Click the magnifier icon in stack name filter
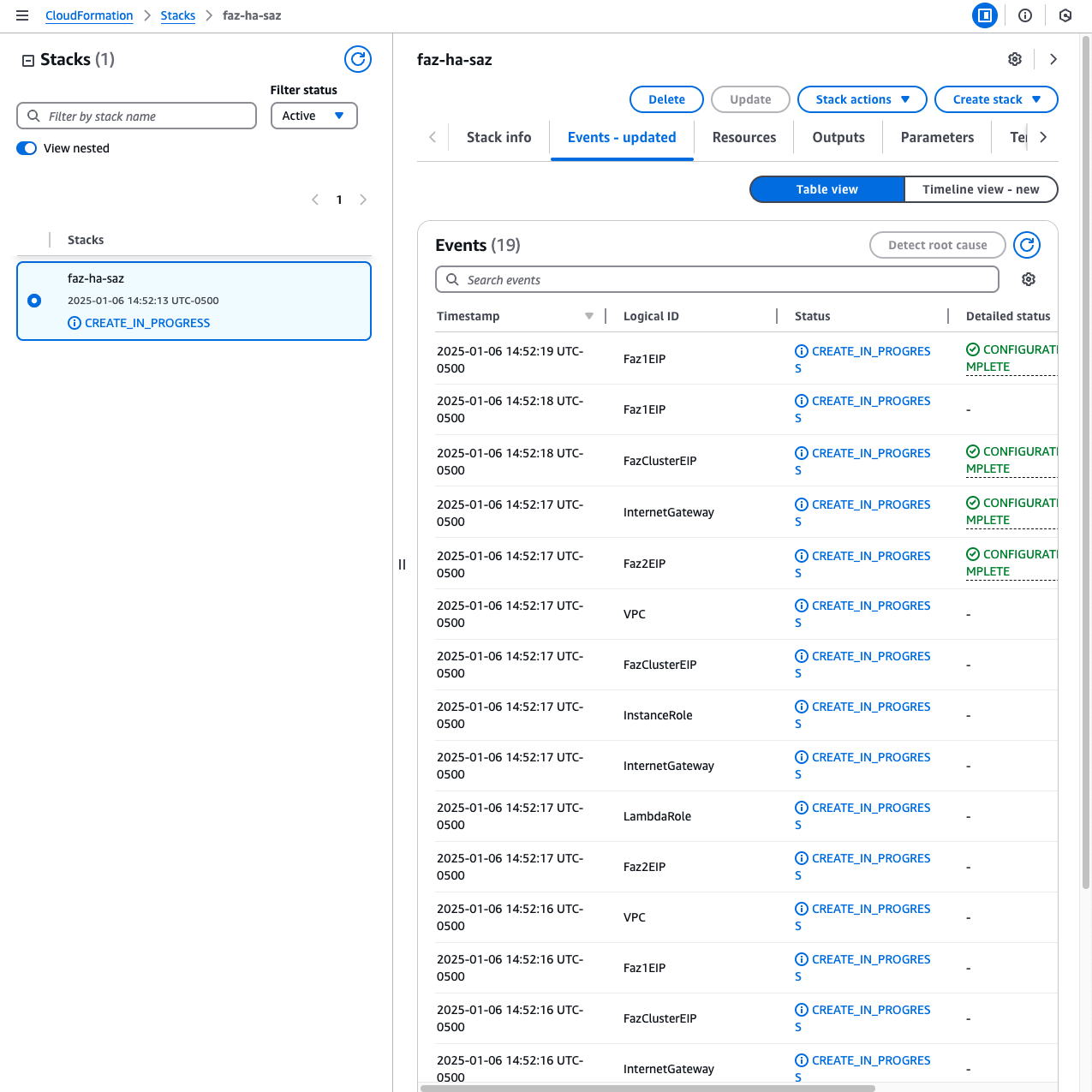 click(33, 116)
